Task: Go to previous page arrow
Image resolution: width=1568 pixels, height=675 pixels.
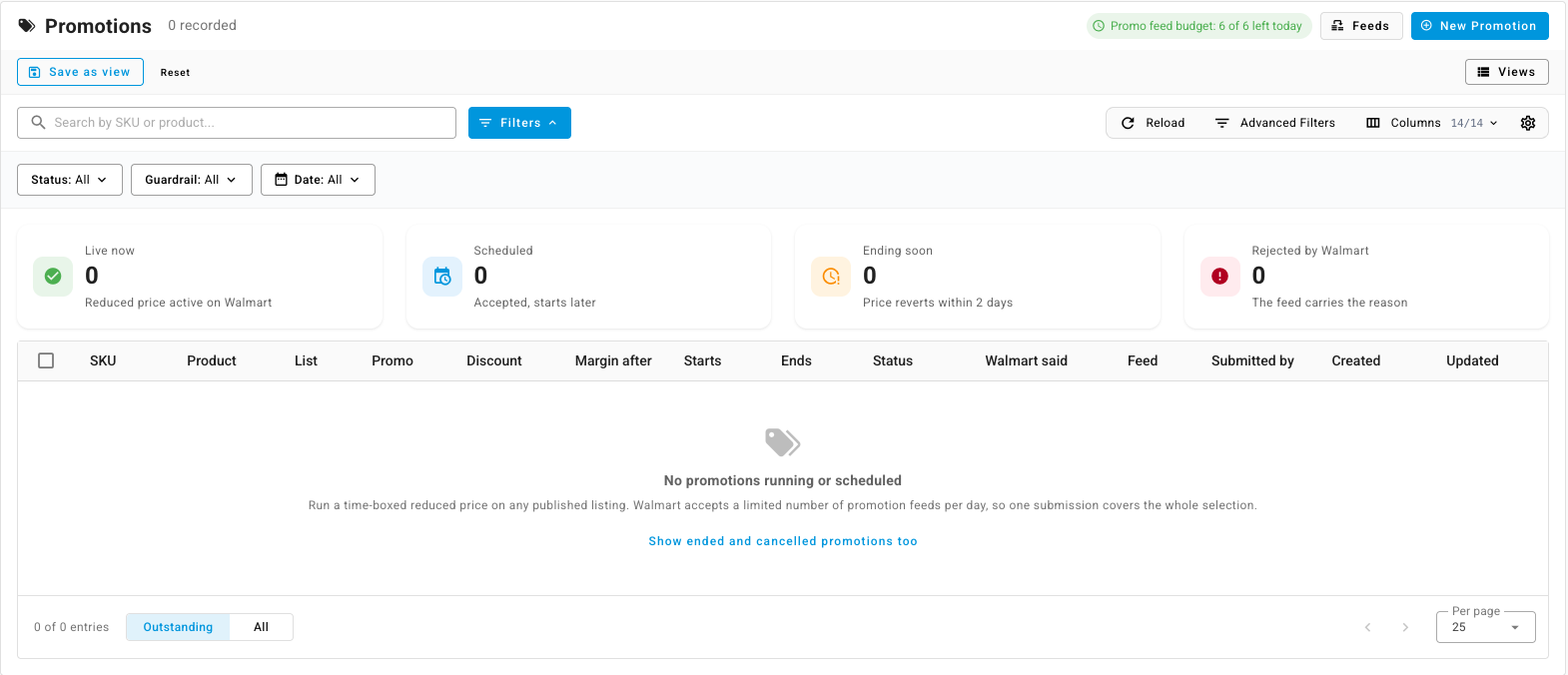Action: coord(1368,627)
